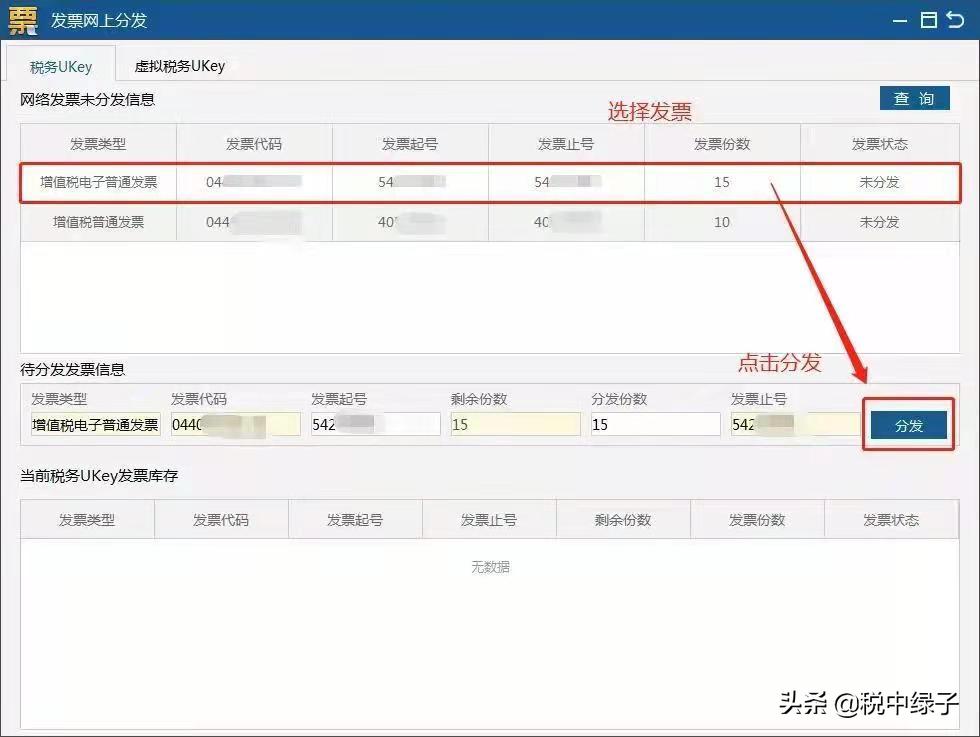Viewport: 980px width, 737px height.
Task: Click the restore window icon in title bar
Action: (x=931, y=18)
